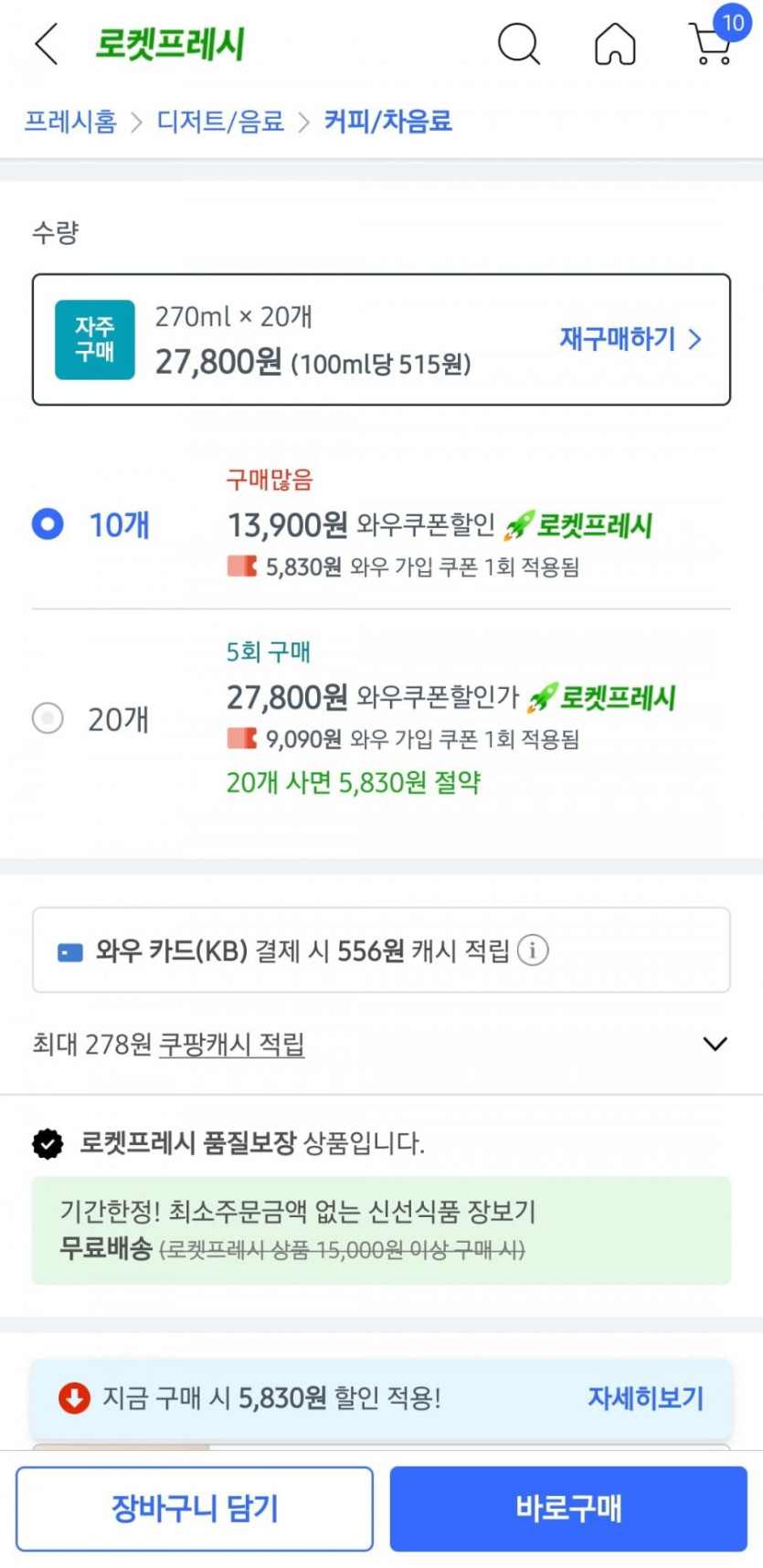Open the shopping cart icon

(712, 44)
